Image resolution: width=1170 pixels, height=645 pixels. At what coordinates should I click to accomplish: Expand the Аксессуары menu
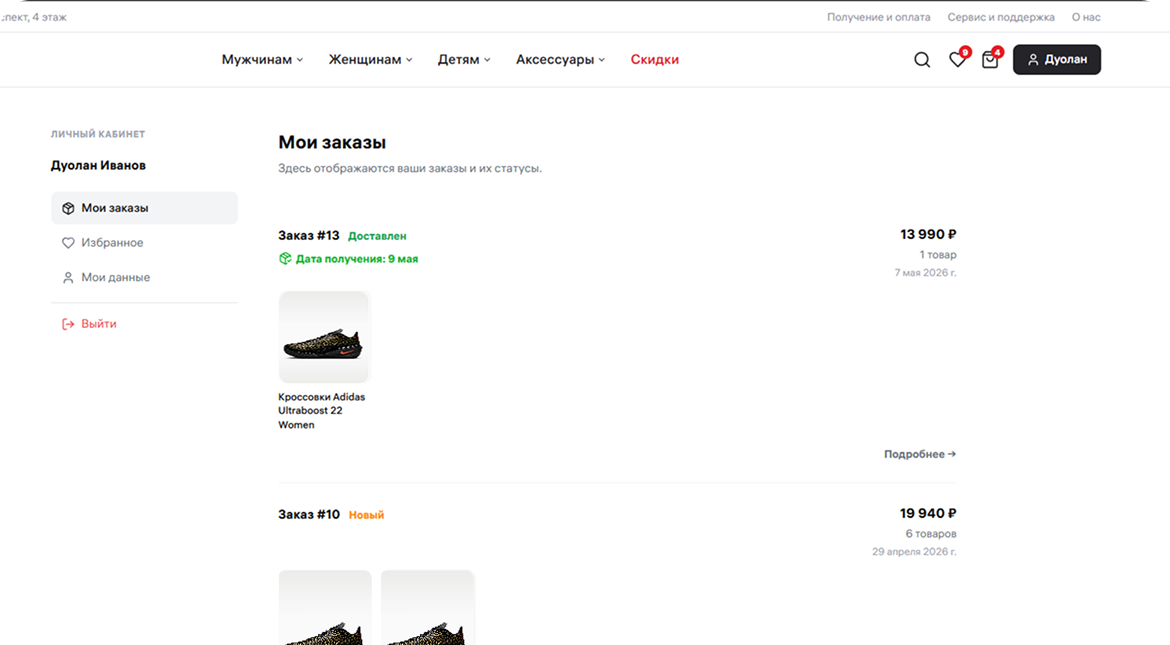pyautogui.click(x=560, y=60)
